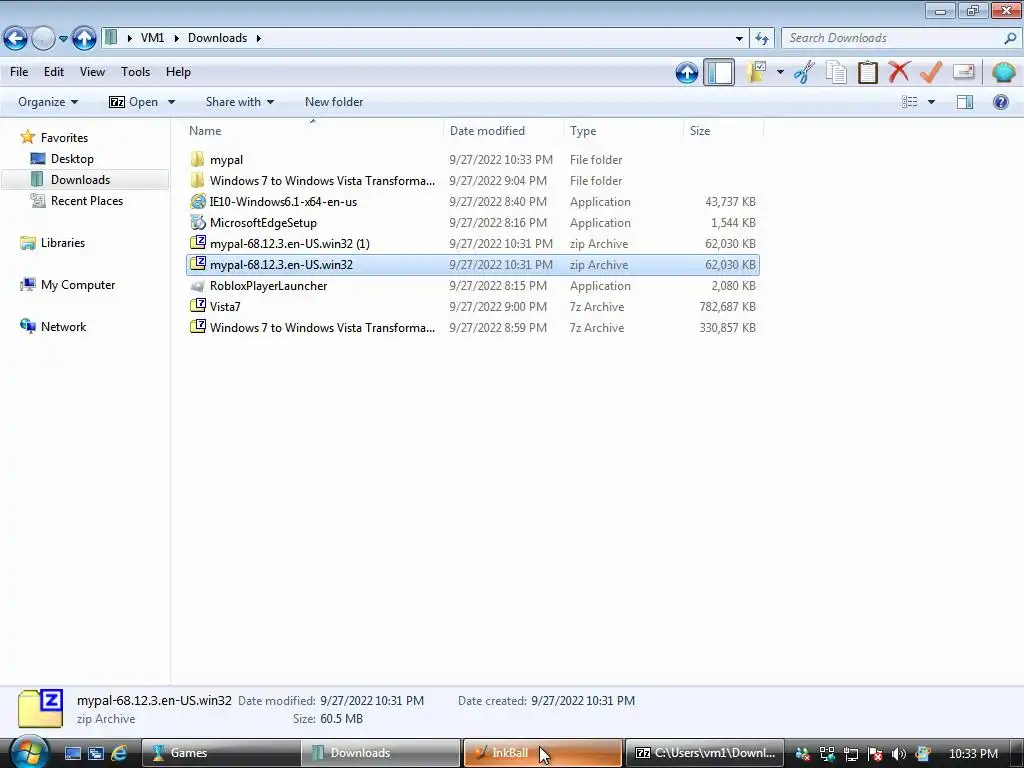
Task: Select Downloads in navigation pane
Action: pos(80,180)
